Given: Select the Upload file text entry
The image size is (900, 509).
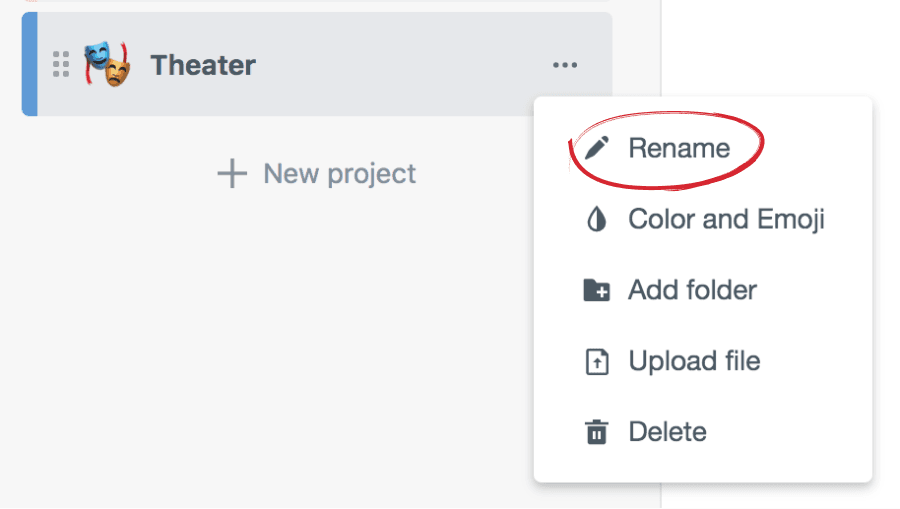Looking at the screenshot, I should click(x=694, y=362).
